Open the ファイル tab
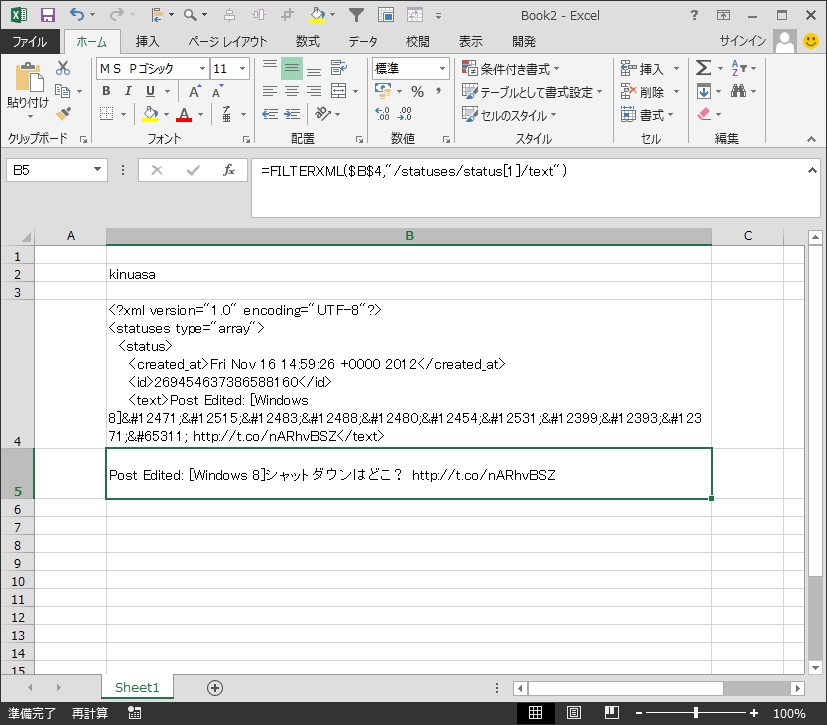 tap(30, 41)
